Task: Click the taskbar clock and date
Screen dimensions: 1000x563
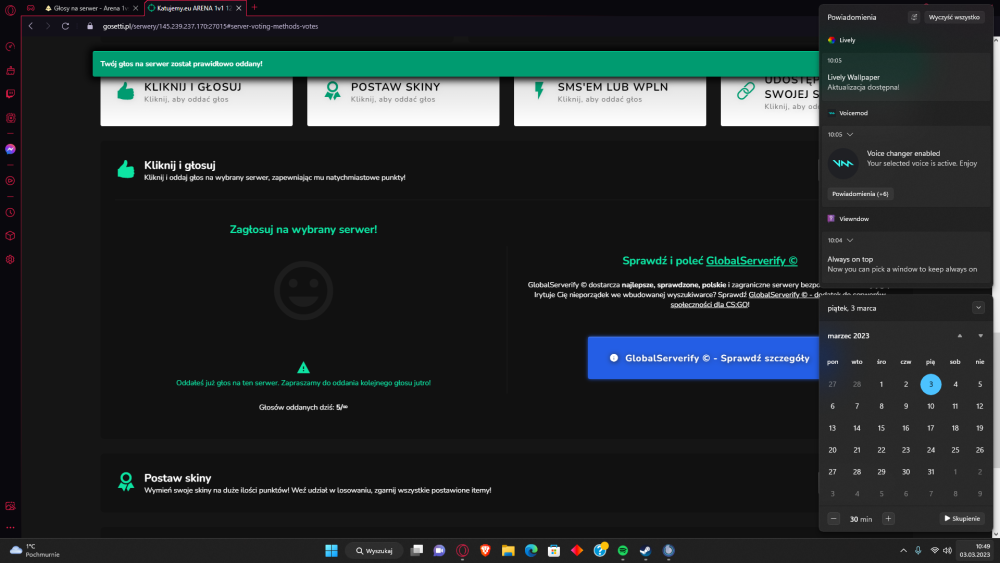Action: pos(975,550)
